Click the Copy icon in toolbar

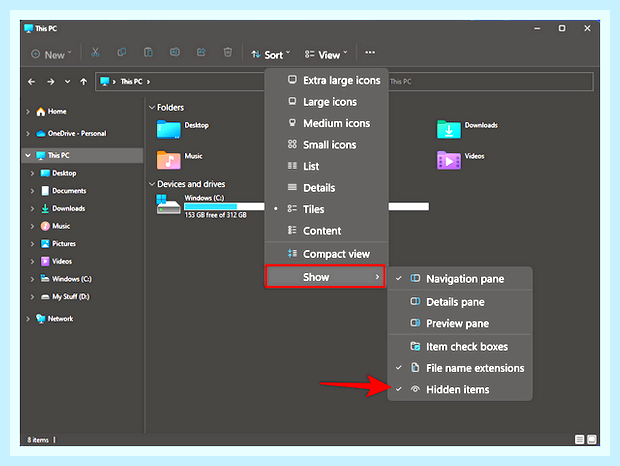122,52
